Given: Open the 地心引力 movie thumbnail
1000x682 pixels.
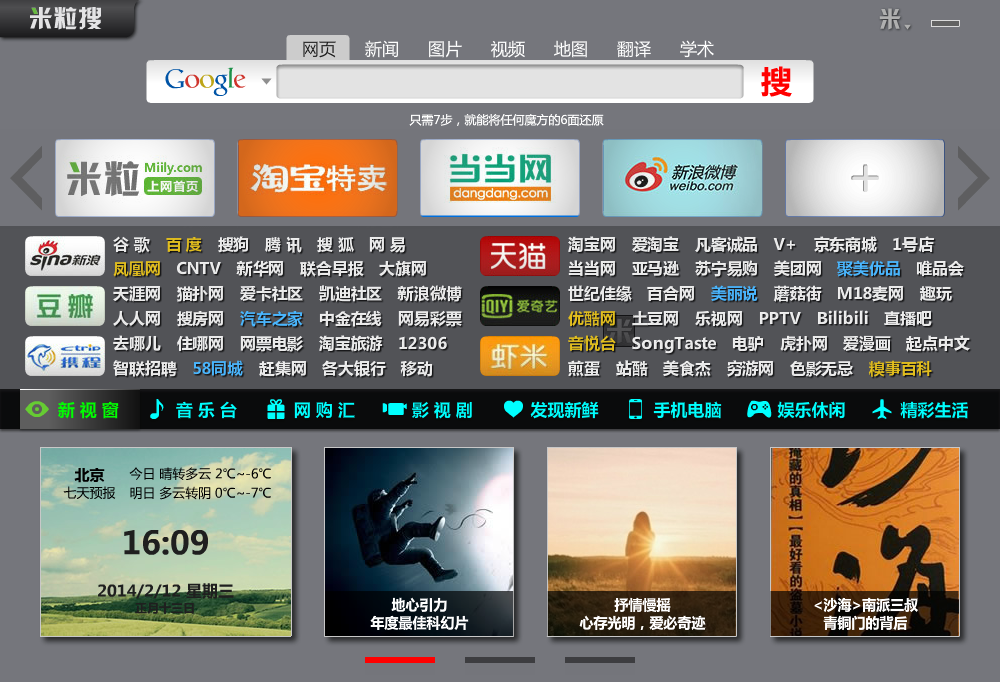Looking at the screenshot, I should 419,542.
